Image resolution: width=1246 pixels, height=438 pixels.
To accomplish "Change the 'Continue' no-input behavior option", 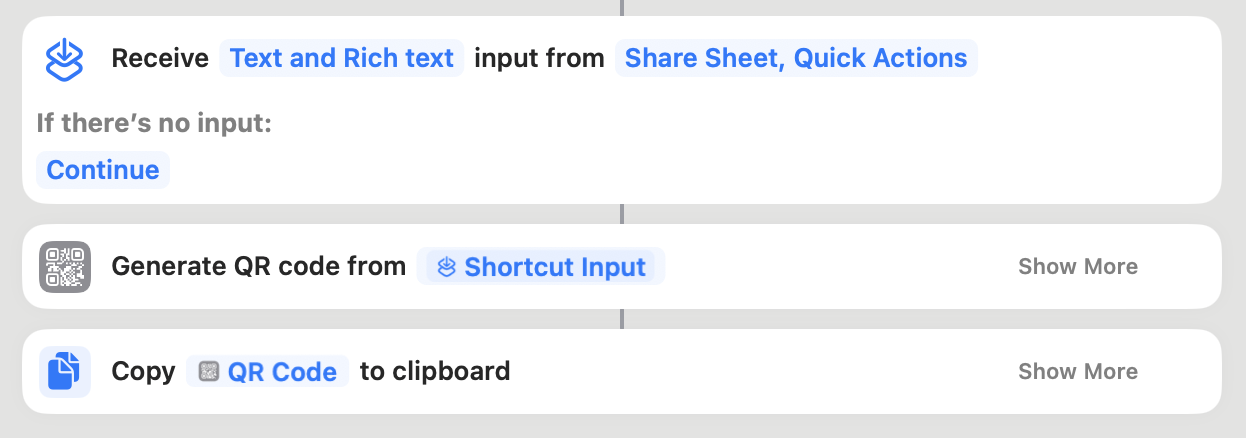I will [103, 170].
